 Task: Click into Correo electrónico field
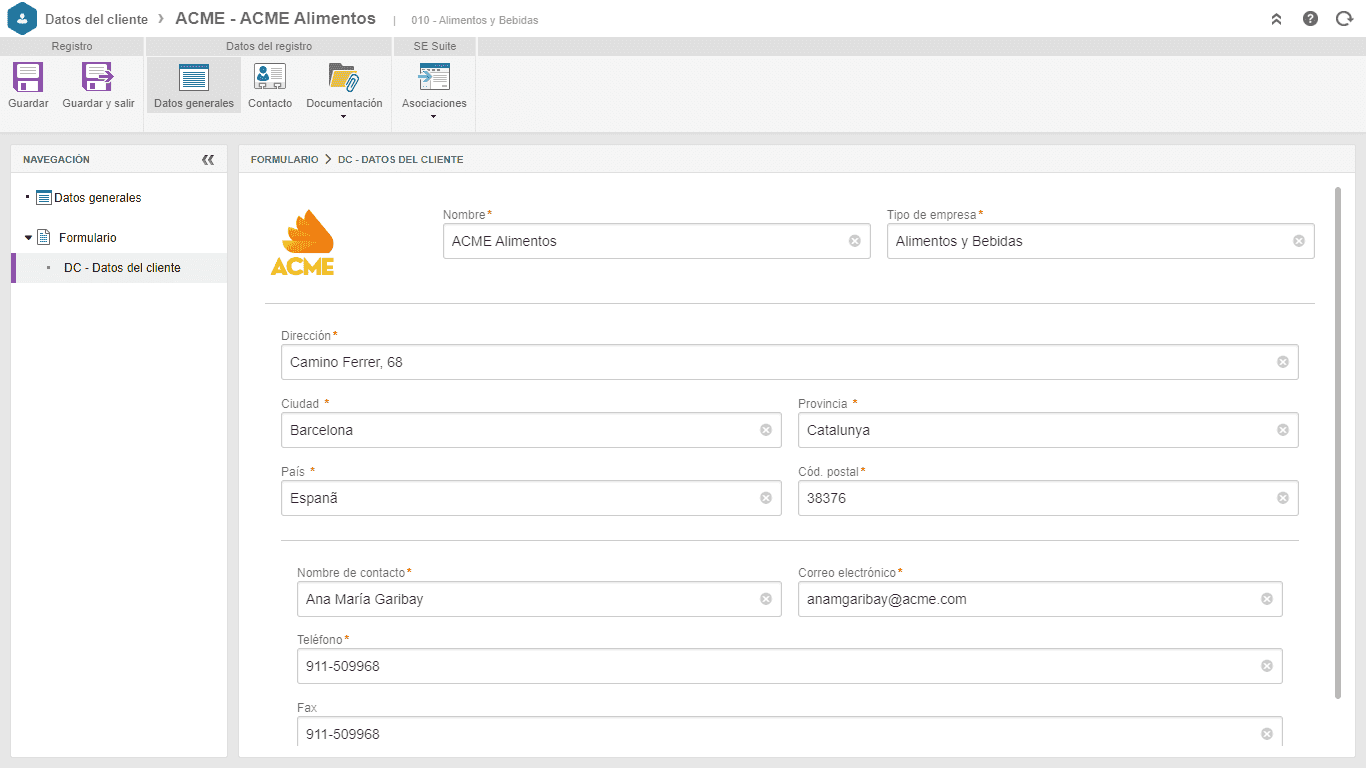1040,599
